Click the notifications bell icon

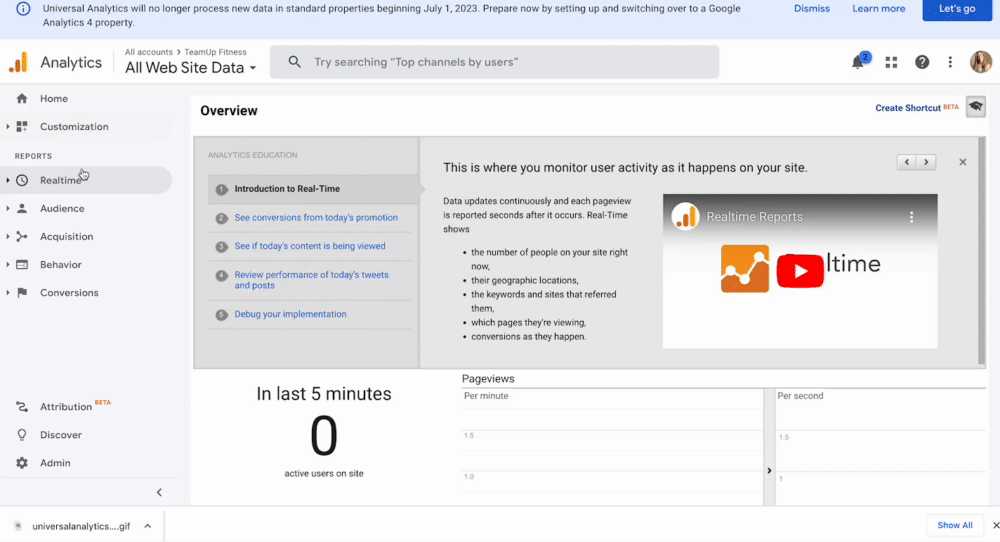pyautogui.click(x=858, y=62)
